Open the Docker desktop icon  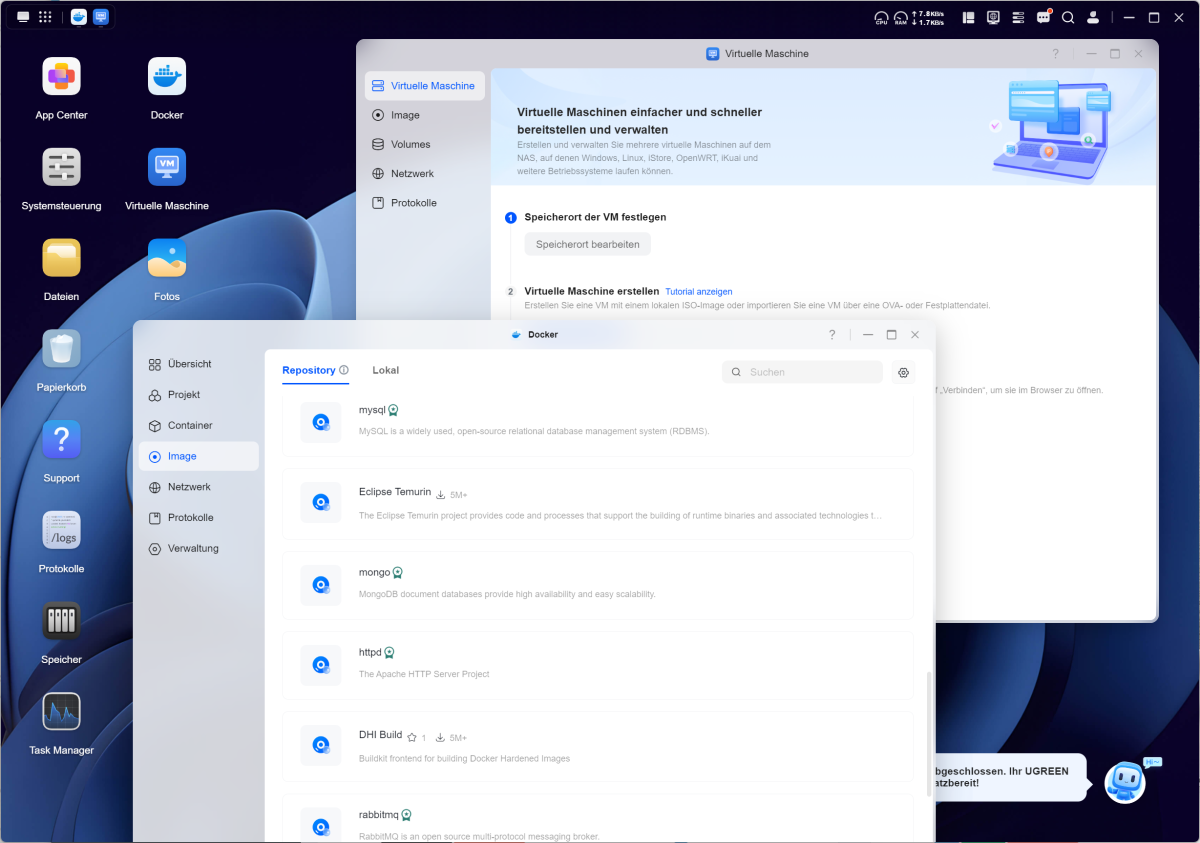coord(167,77)
